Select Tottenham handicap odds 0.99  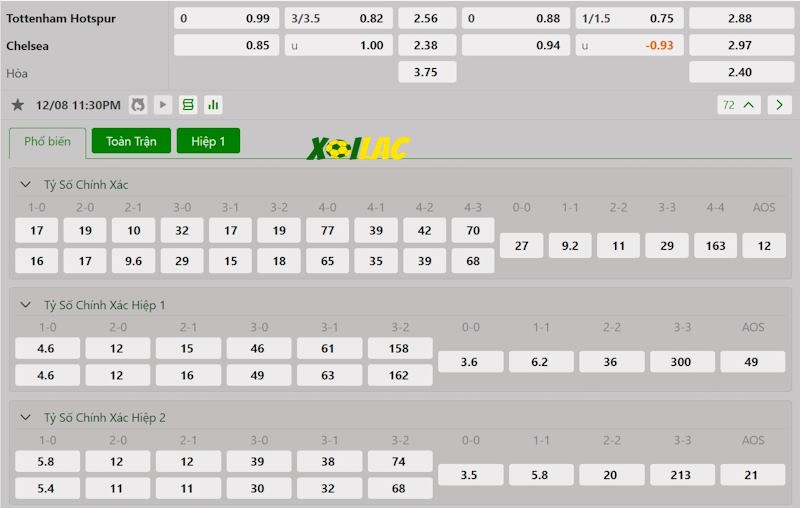[227, 18]
